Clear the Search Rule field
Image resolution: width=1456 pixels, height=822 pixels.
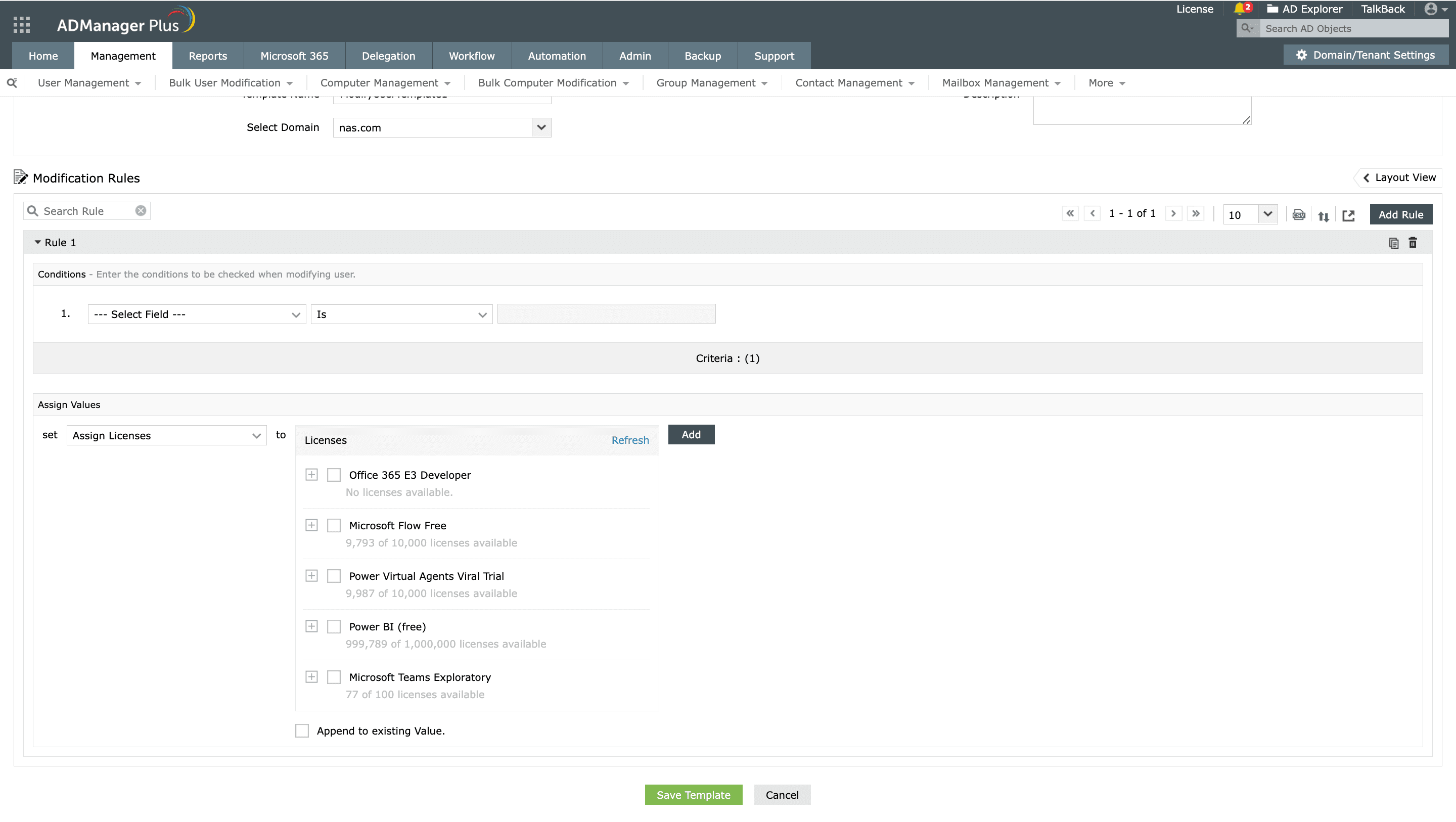pos(141,211)
